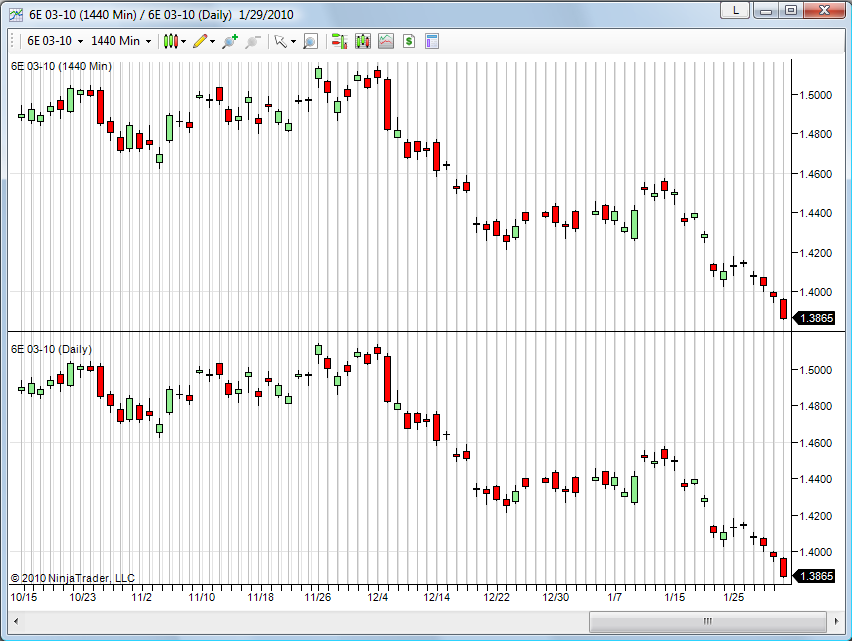Click the chart window icon in title bar

[x=15, y=15]
